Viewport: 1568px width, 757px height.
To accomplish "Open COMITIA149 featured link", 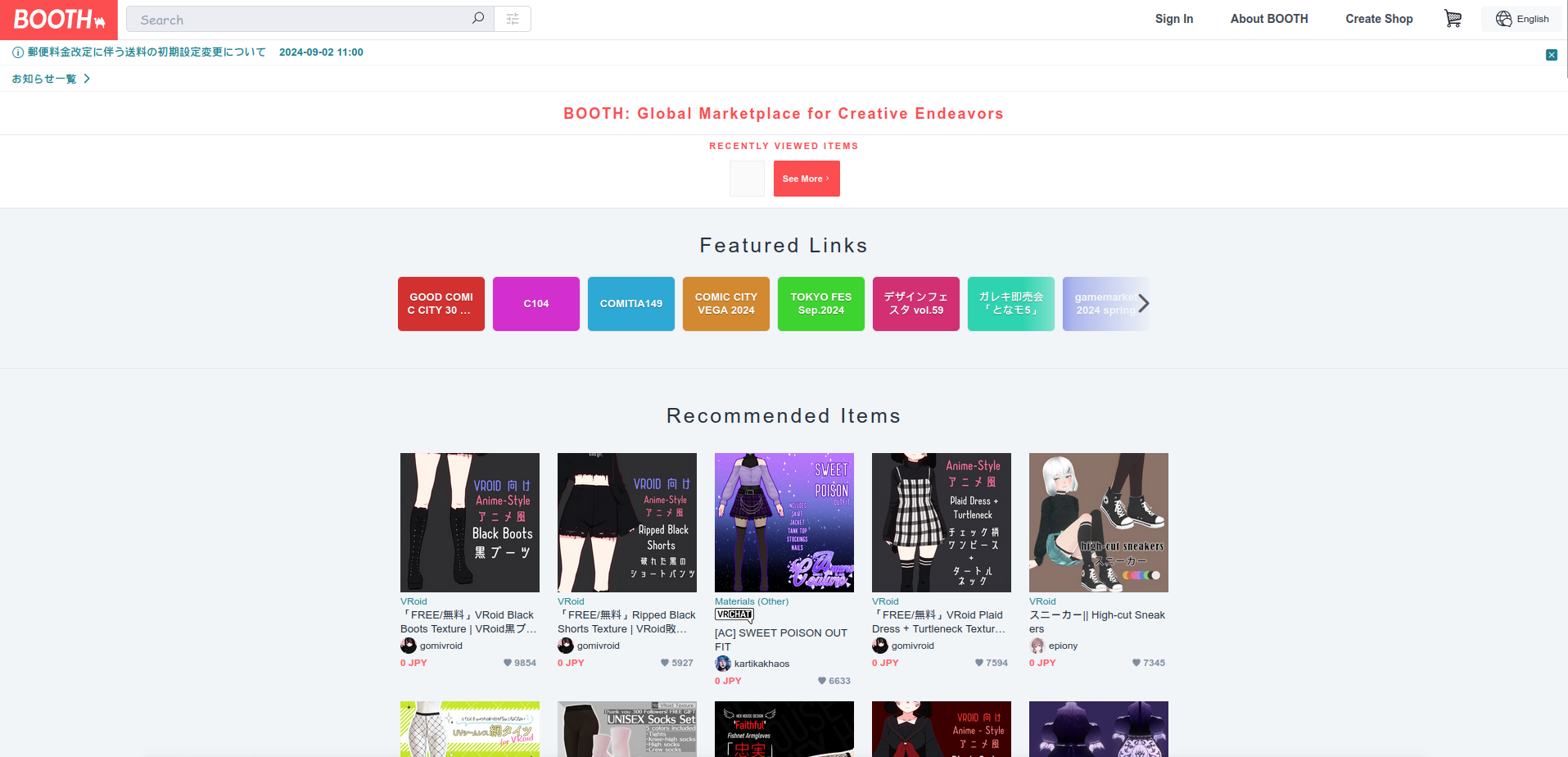I will (631, 304).
